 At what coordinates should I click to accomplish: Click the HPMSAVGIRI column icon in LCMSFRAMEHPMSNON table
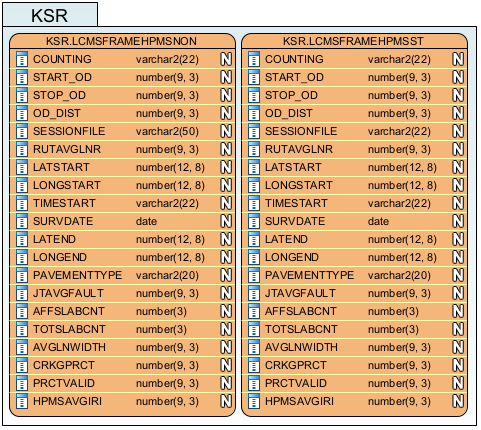[22, 401]
